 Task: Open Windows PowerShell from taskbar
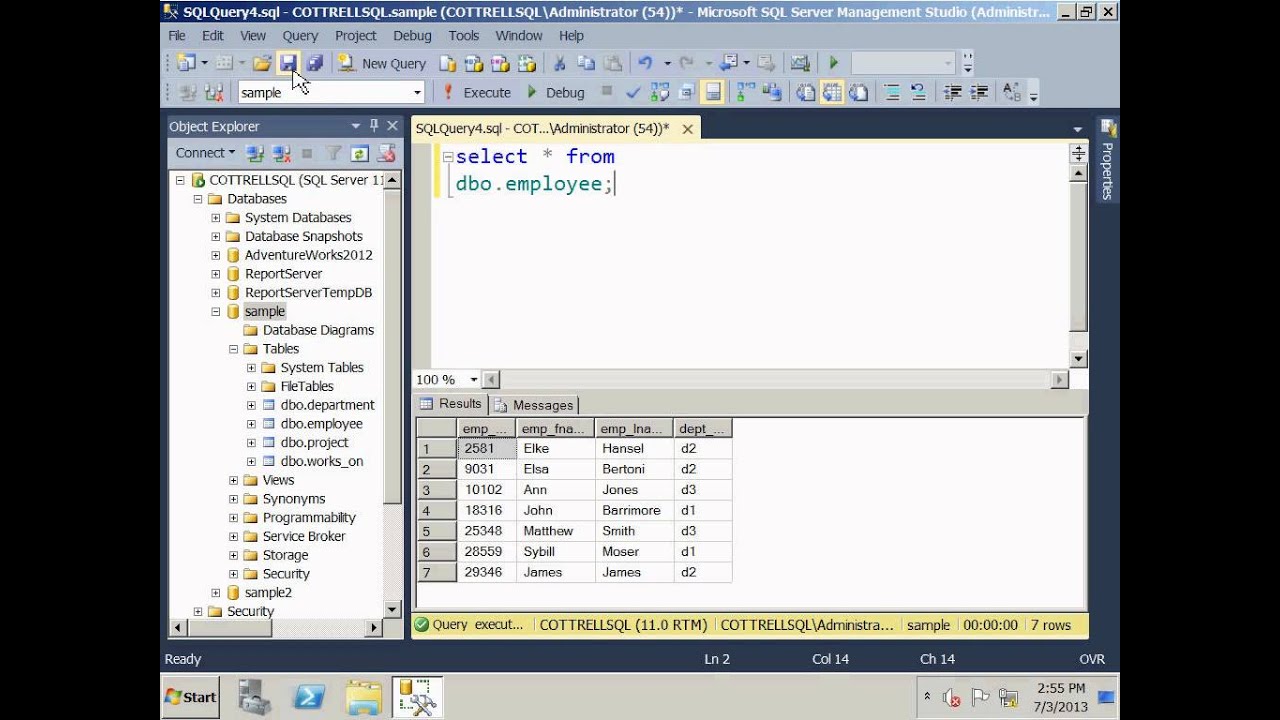pyautogui.click(x=308, y=697)
